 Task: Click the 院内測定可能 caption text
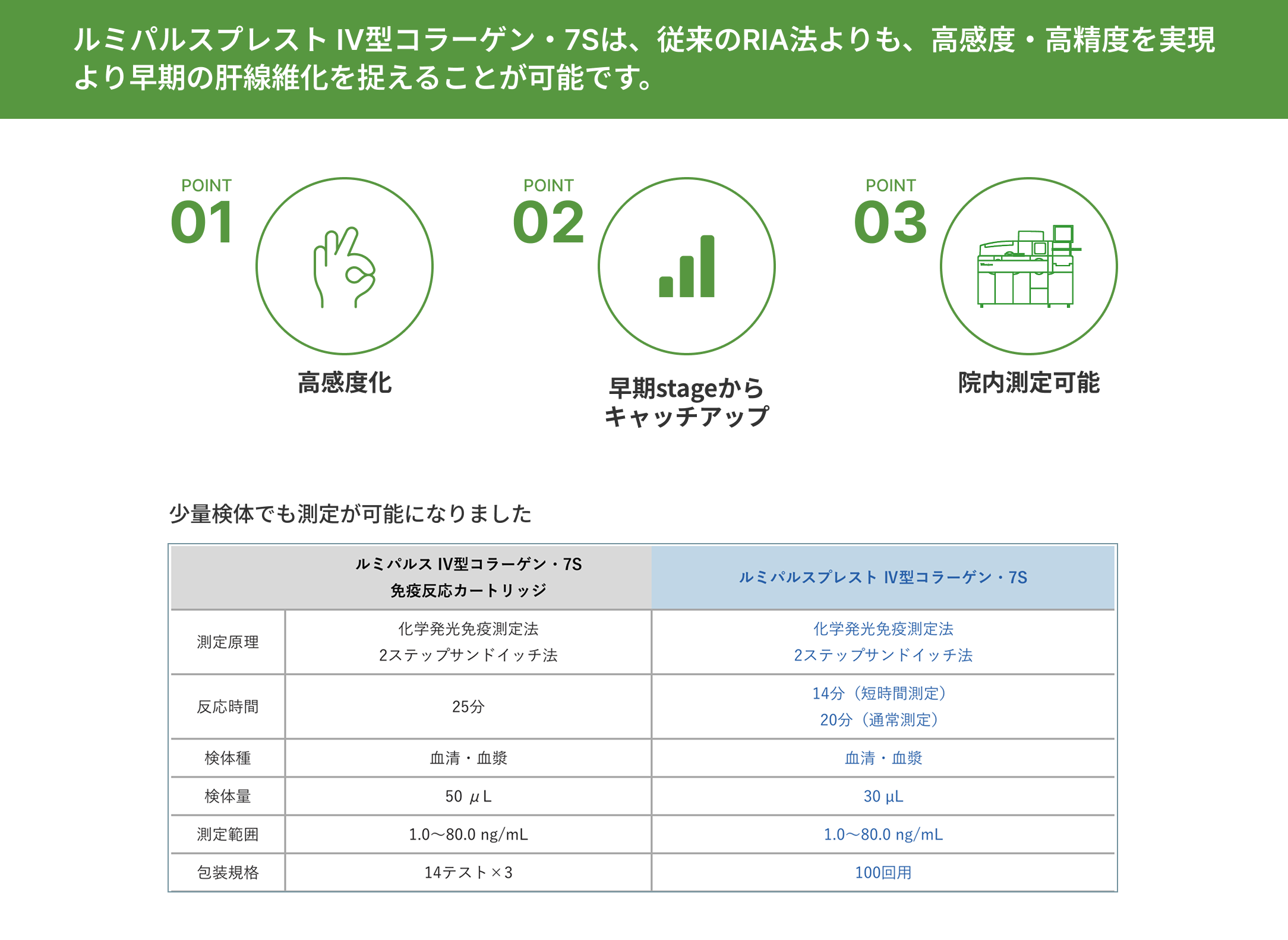[x=1028, y=383]
